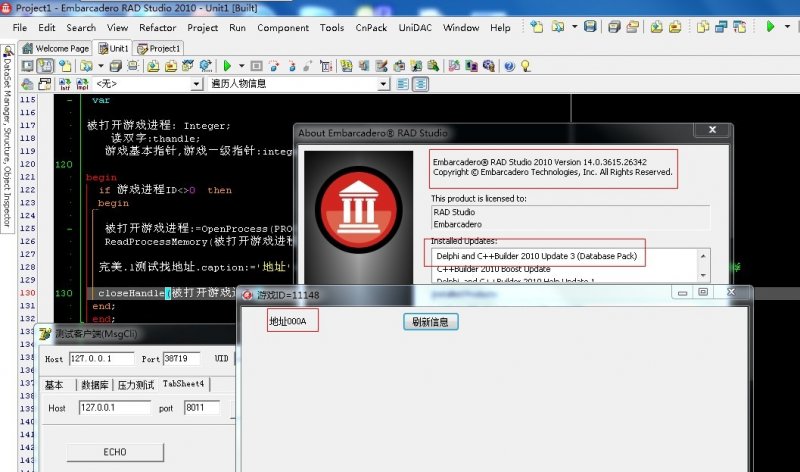This screenshot has width=800, height=472.
Task: Click ECHO button in MsgCli window
Action: coord(115,452)
